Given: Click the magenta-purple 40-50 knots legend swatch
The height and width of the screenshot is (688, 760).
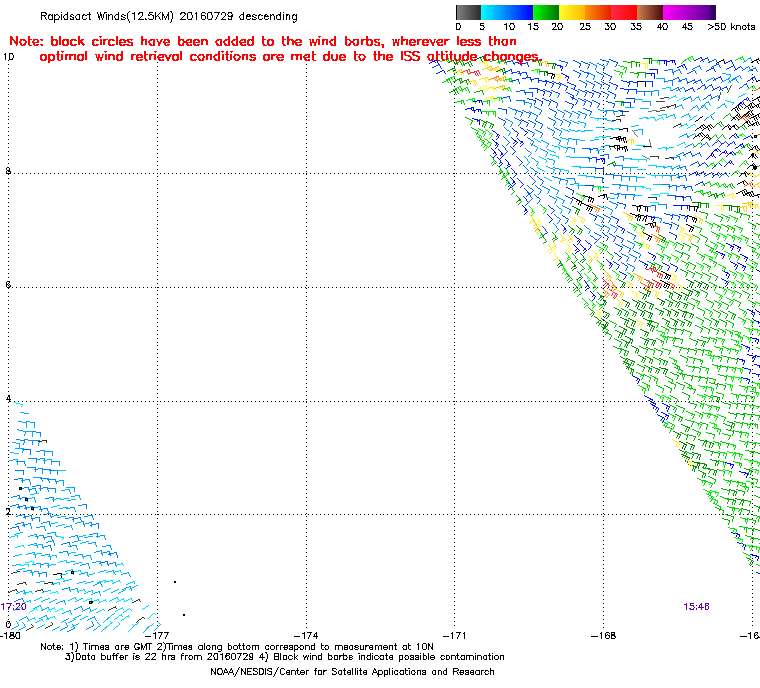Looking at the screenshot, I should coord(689,13).
